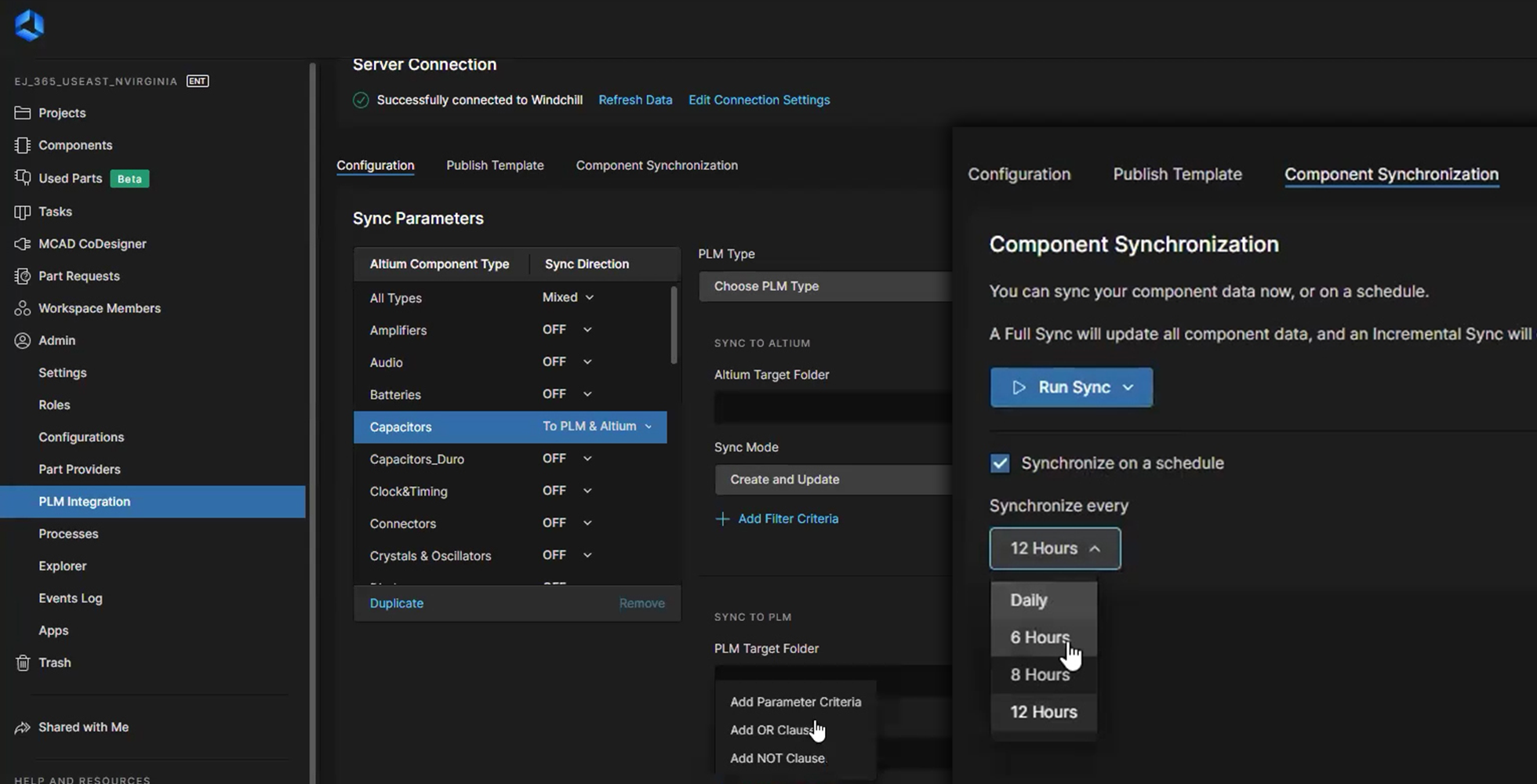This screenshot has height=784, width=1537.
Task: Click the MCAD CoDesigner icon
Action: click(x=23, y=244)
